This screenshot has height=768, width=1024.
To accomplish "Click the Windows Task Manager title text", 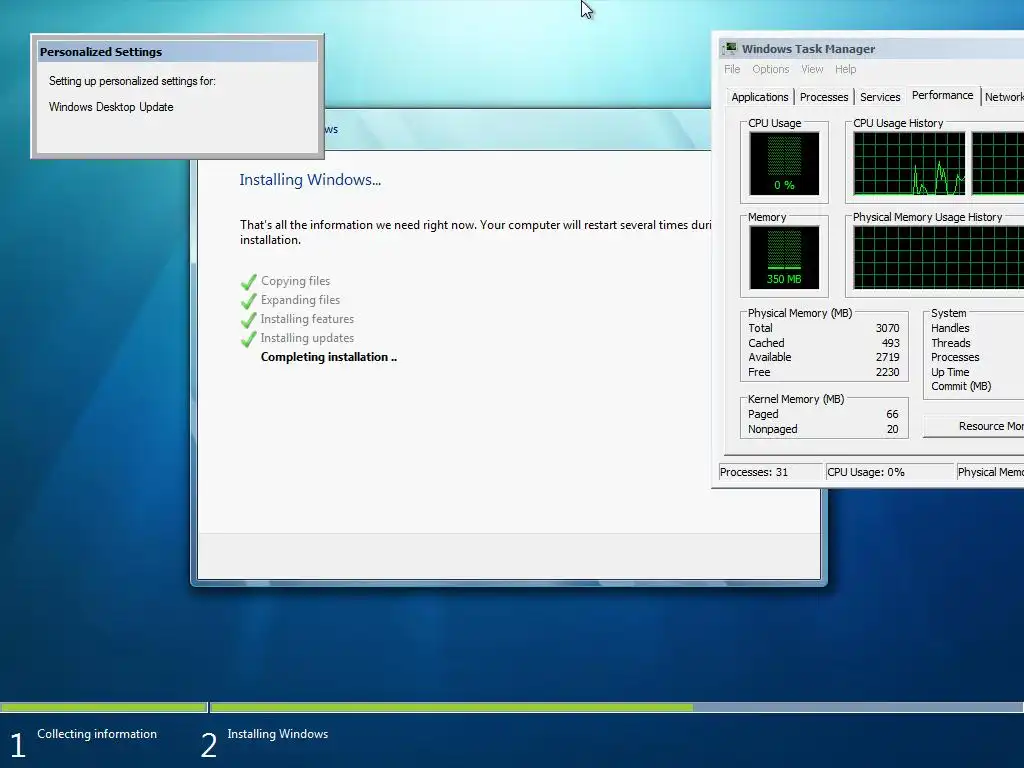I will pos(808,49).
